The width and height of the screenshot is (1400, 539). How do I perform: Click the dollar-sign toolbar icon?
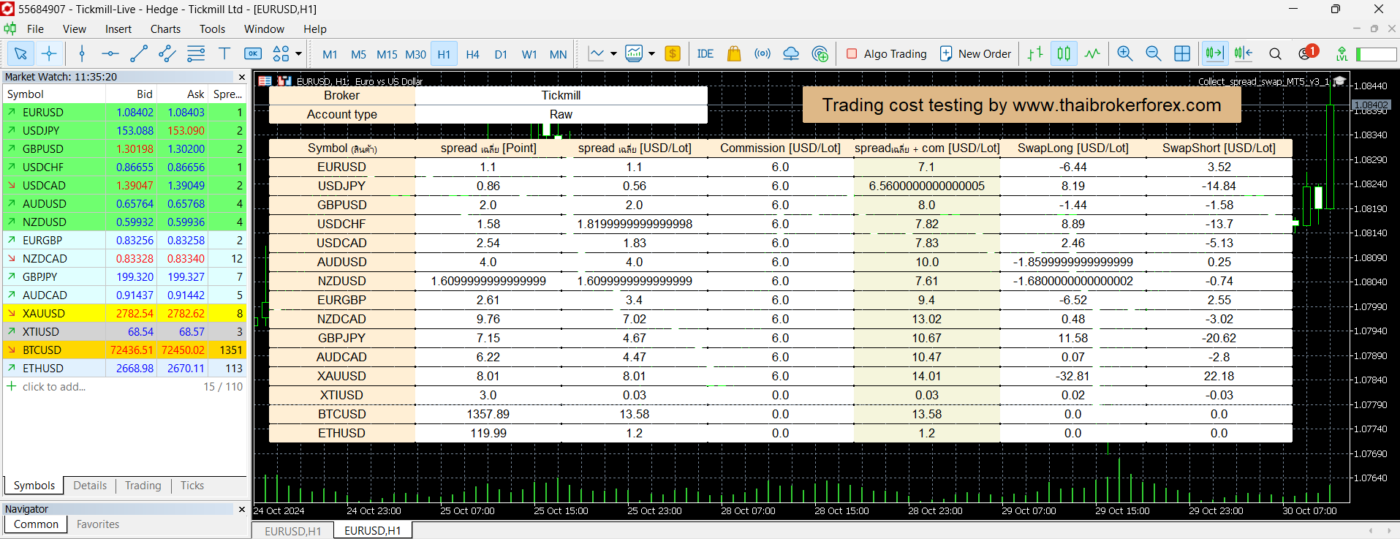pos(672,53)
